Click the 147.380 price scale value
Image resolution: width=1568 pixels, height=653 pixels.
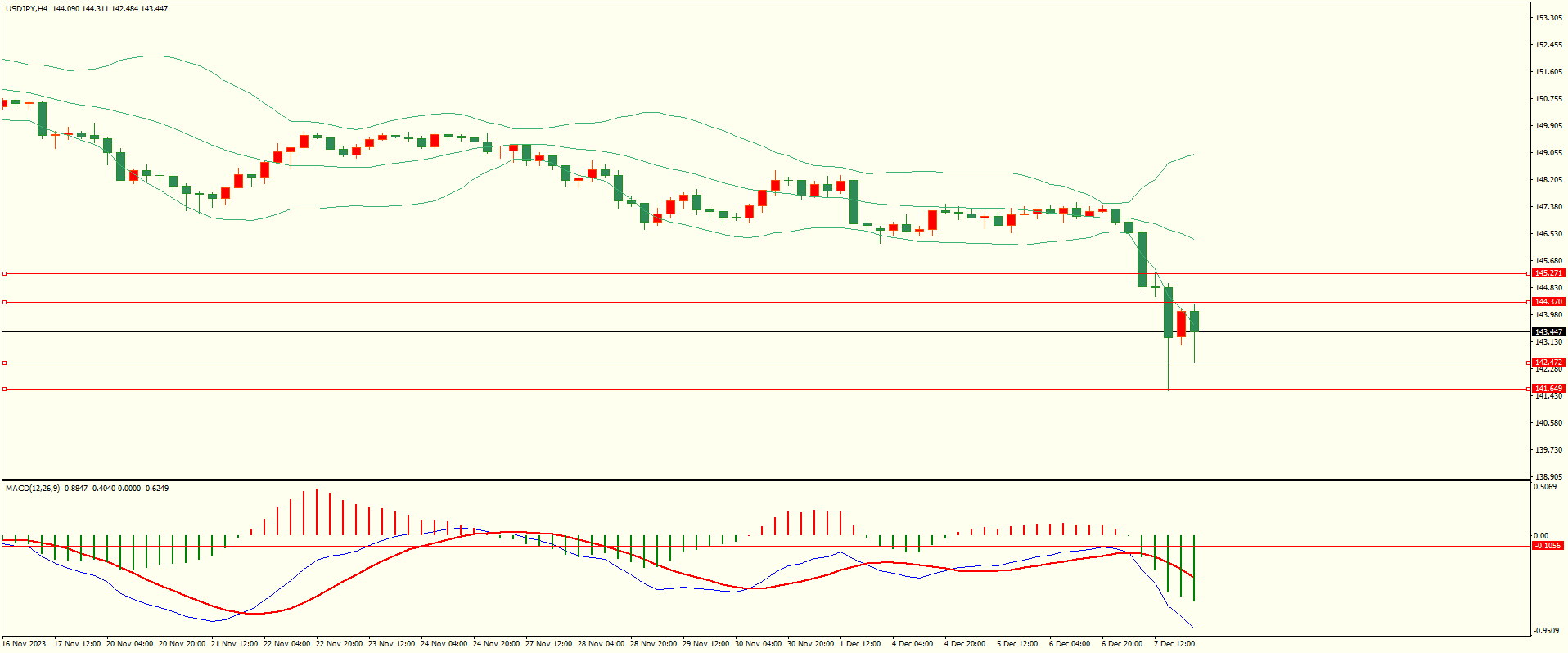pyautogui.click(x=1549, y=207)
